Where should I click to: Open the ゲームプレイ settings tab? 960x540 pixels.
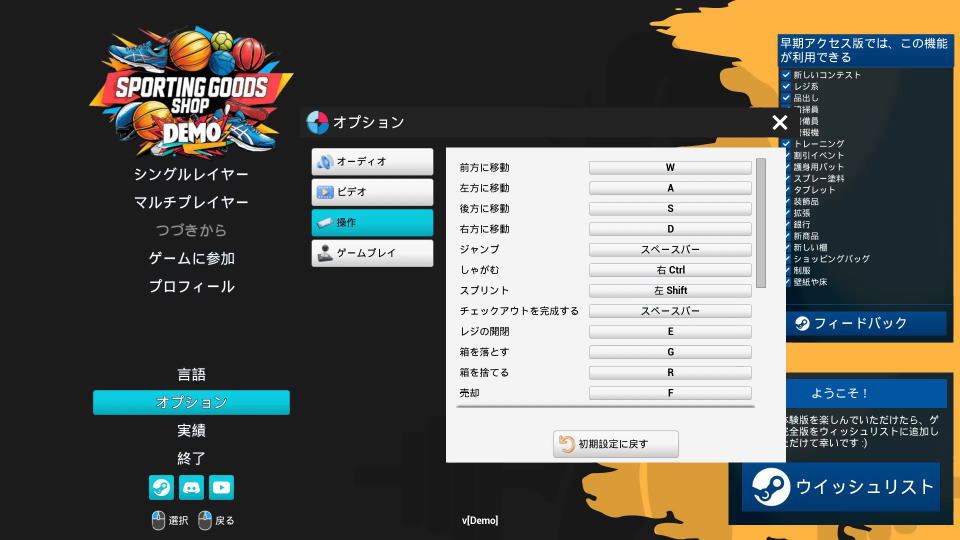(372, 253)
